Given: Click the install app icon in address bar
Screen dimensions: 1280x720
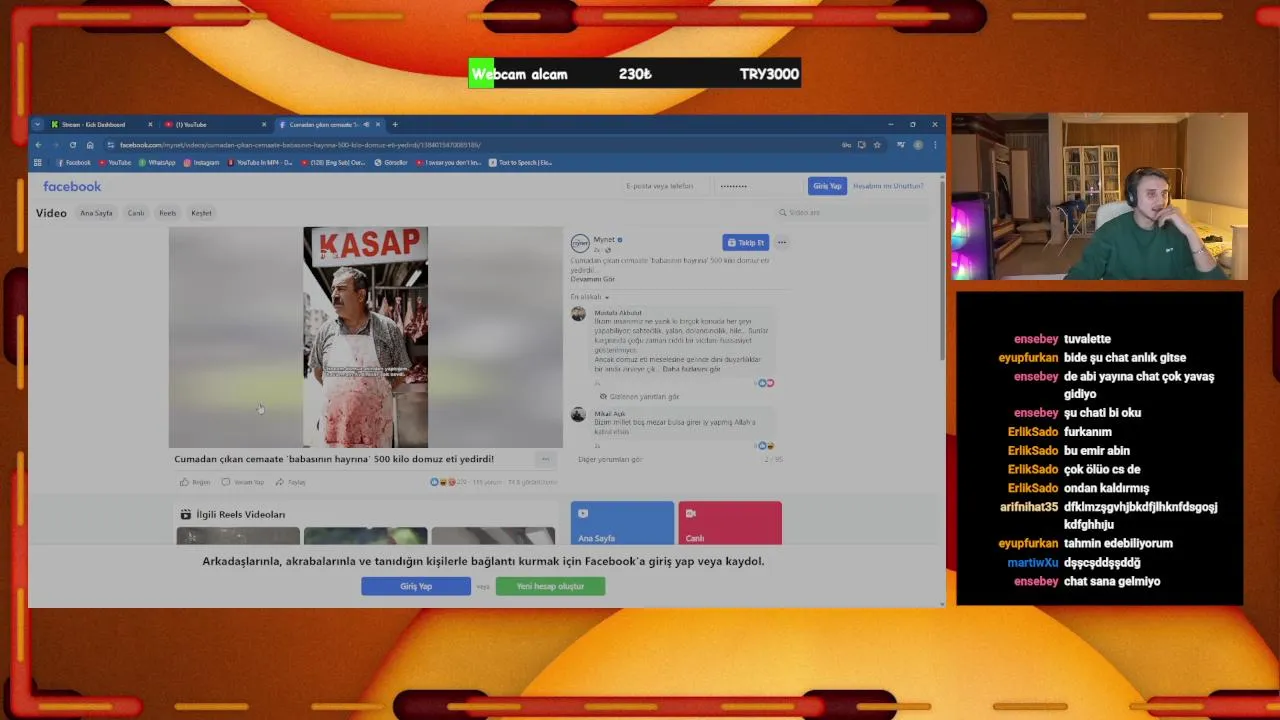Looking at the screenshot, I should 861,145.
